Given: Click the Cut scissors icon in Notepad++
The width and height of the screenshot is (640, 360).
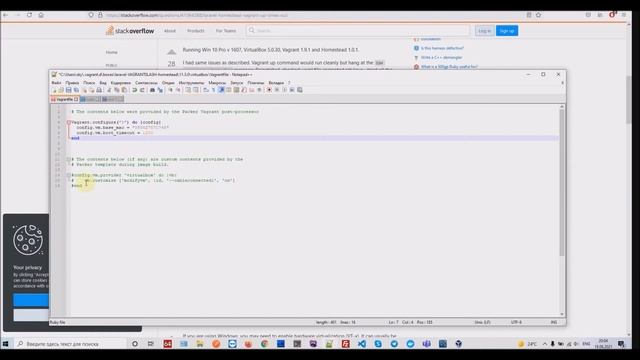Looking at the screenshot, I should (109, 90).
